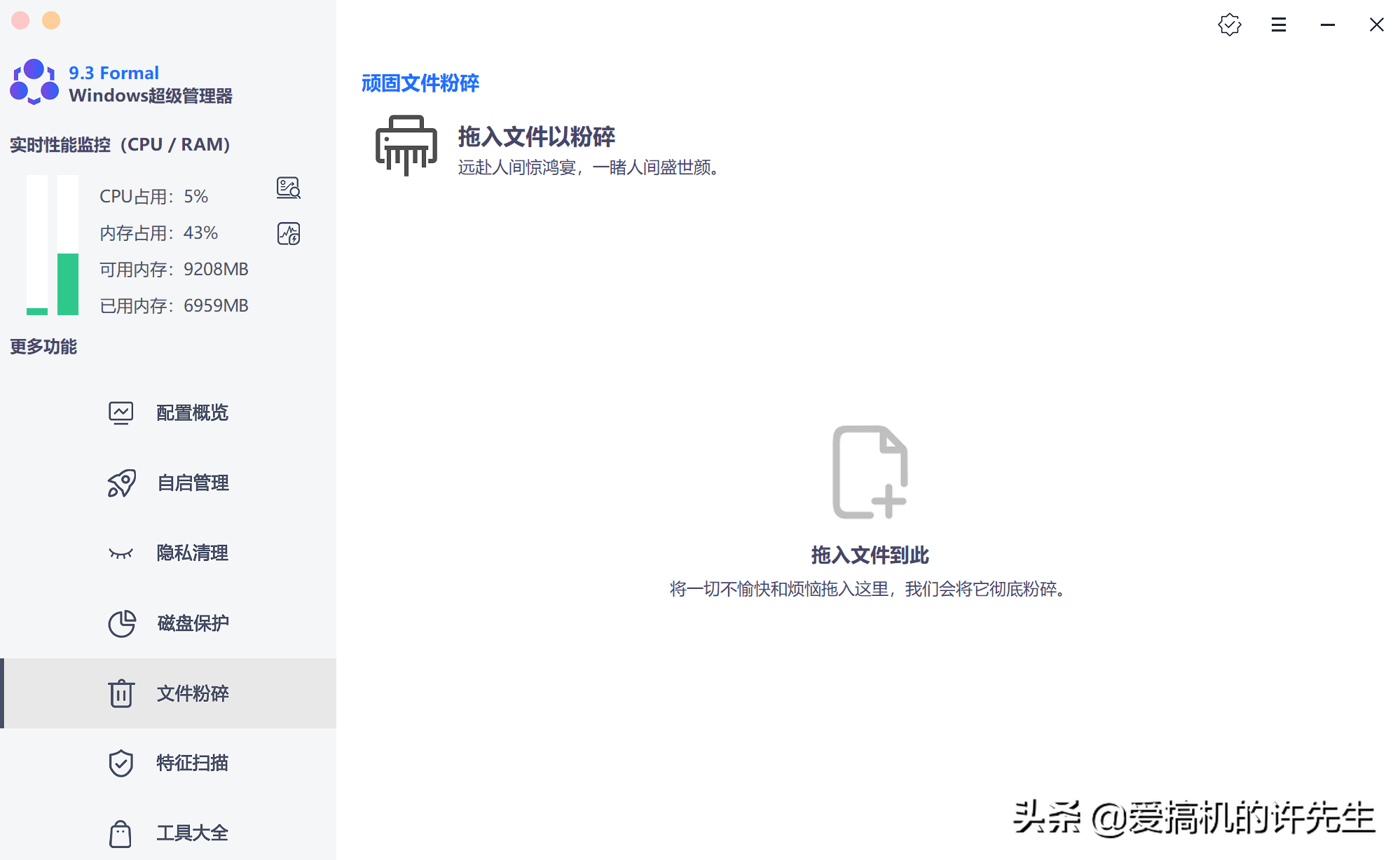Select 配置概览 in the sidebar
The height and width of the screenshot is (860, 1400).
[192, 412]
